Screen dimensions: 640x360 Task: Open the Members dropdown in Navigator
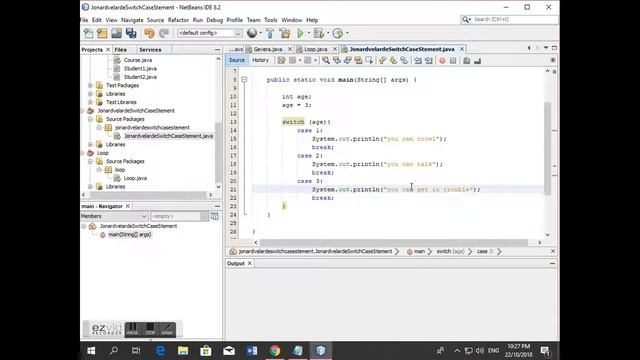click(x=114, y=216)
